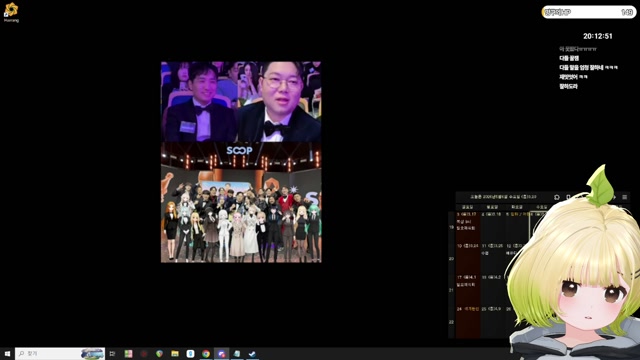Open the pink-green app icon beside Task View

128,353
